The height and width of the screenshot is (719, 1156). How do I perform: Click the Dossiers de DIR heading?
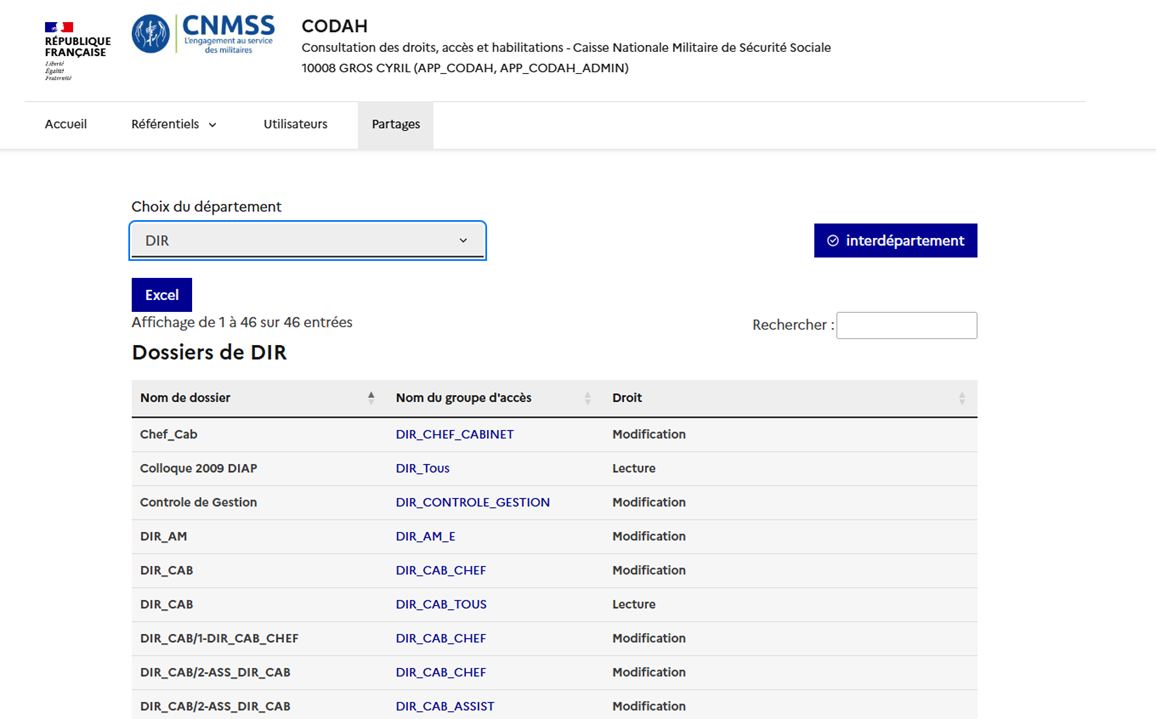click(x=209, y=352)
